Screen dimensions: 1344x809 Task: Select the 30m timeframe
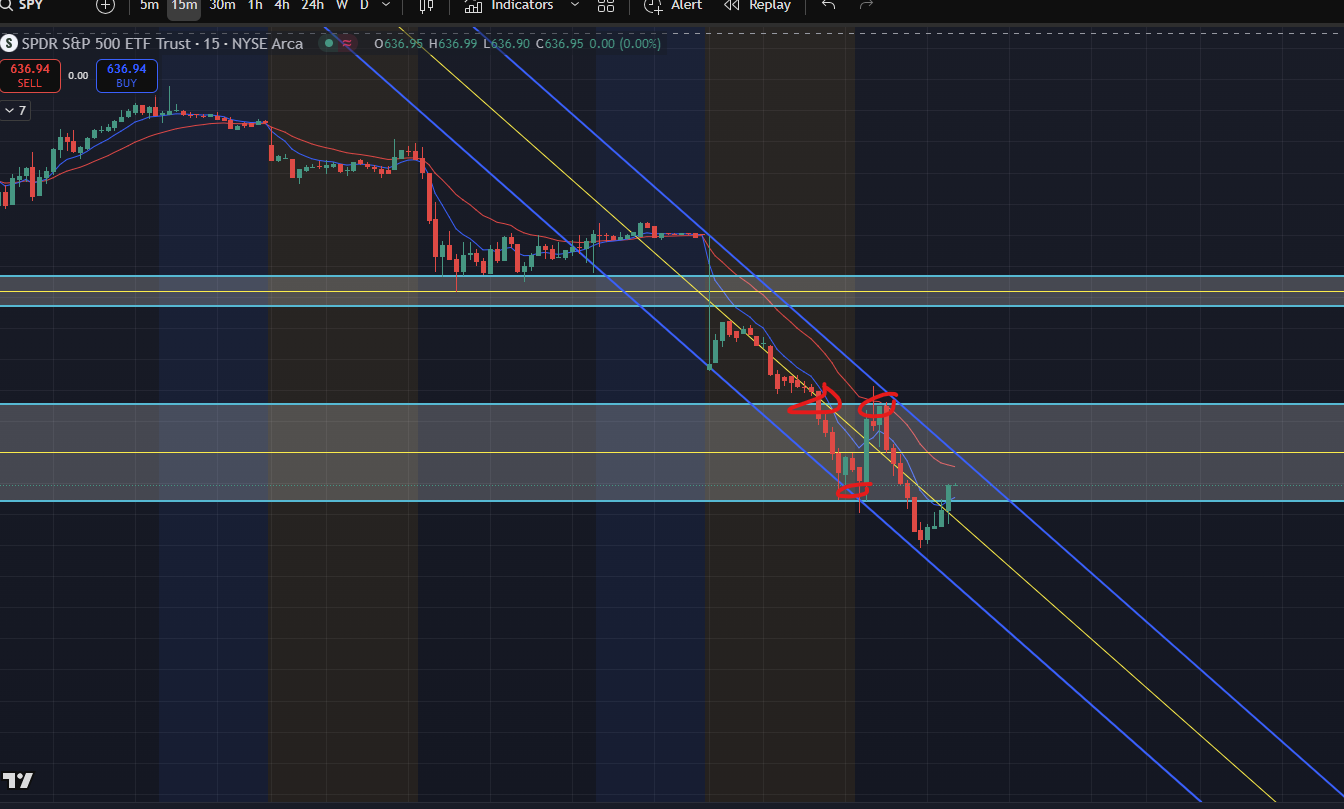222,5
